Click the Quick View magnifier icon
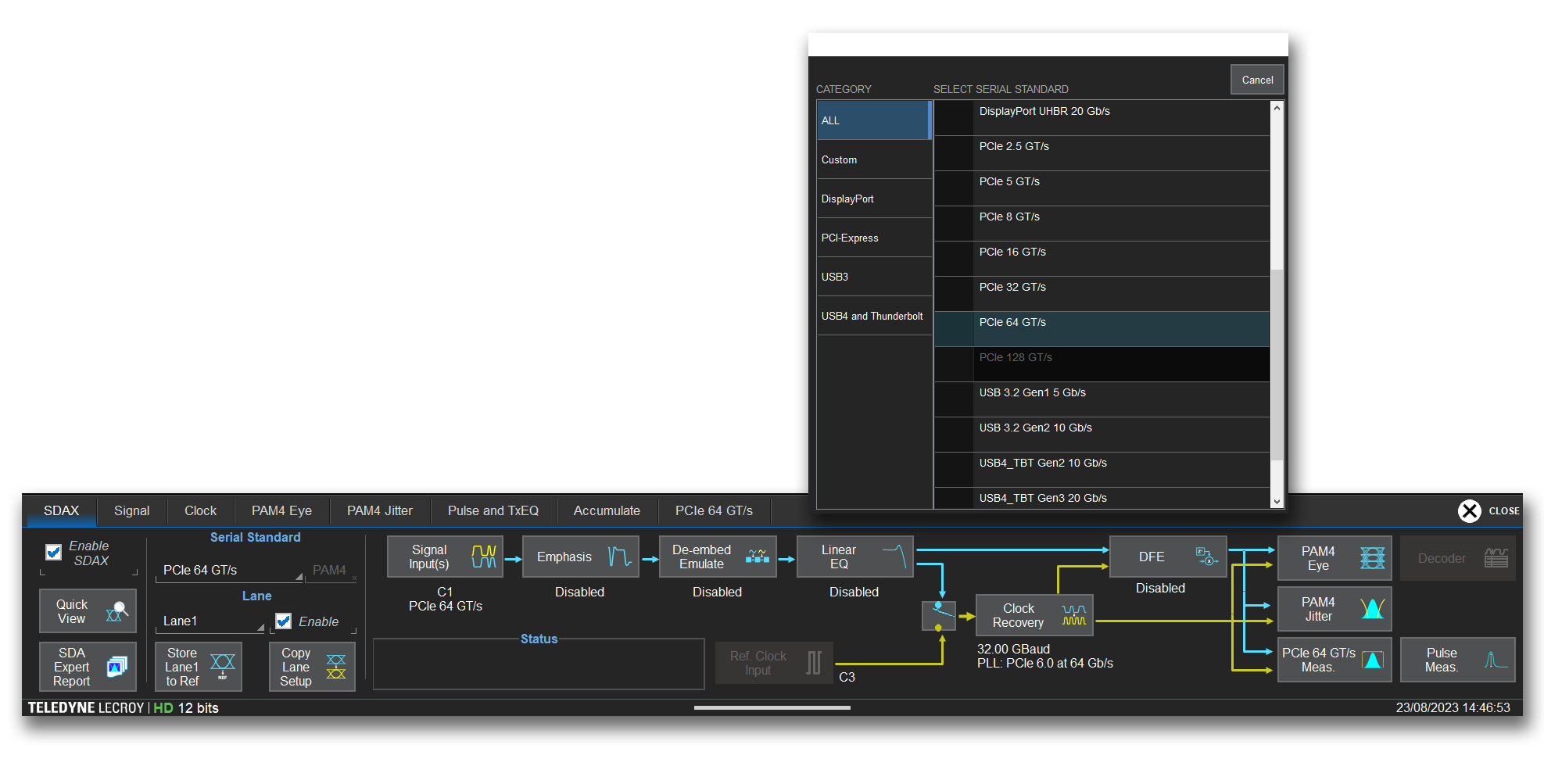The image size is (1544, 784). pyautogui.click(x=116, y=611)
